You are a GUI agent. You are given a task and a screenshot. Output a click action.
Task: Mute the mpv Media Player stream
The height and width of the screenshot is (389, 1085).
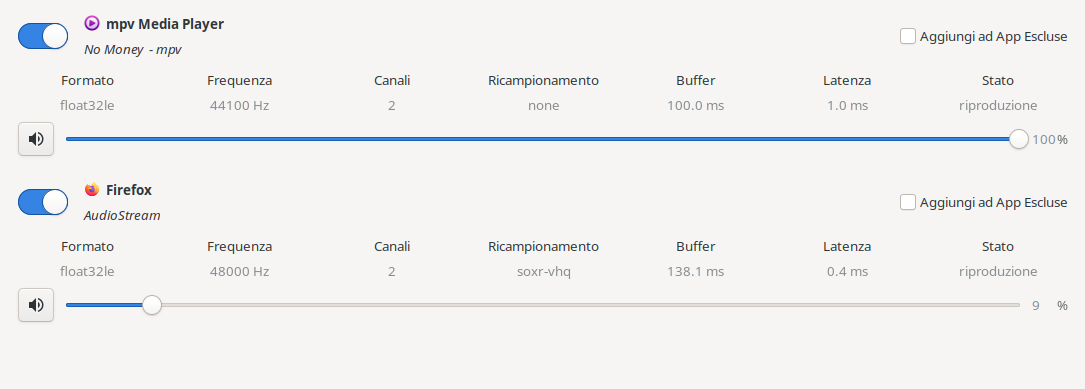36,139
